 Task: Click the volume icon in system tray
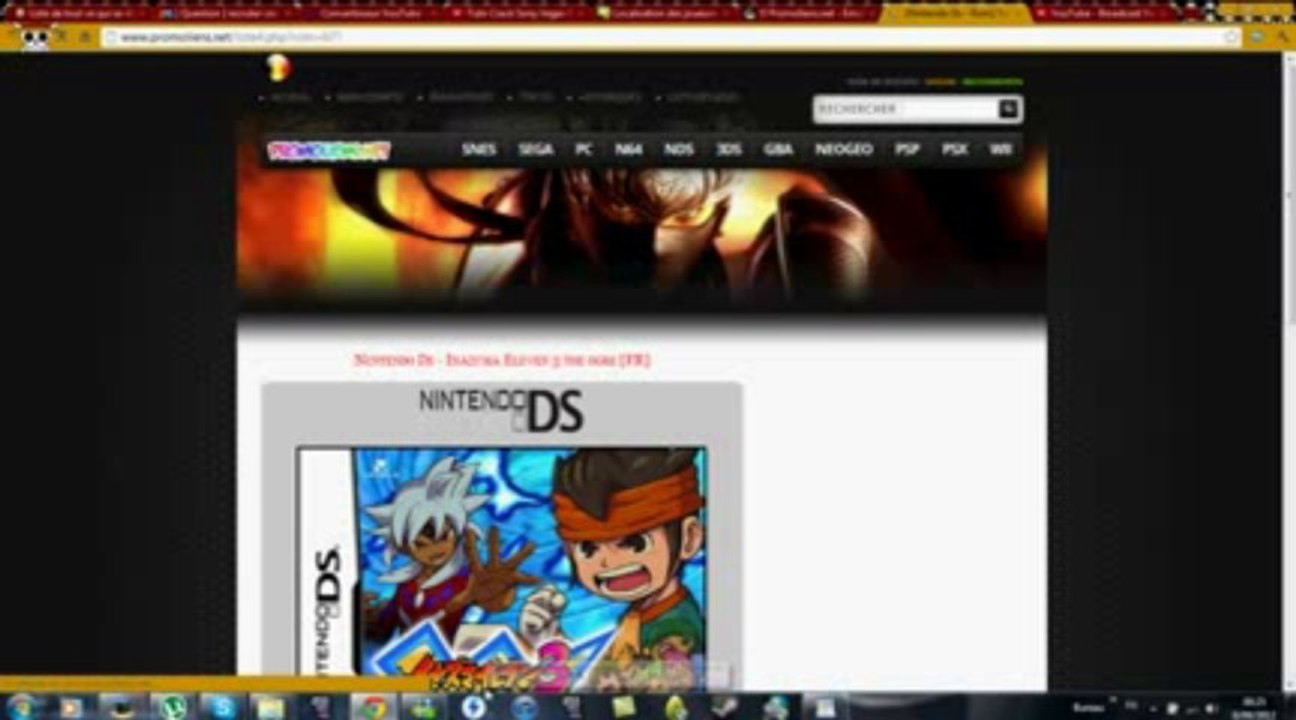[x=1211, y=708]
